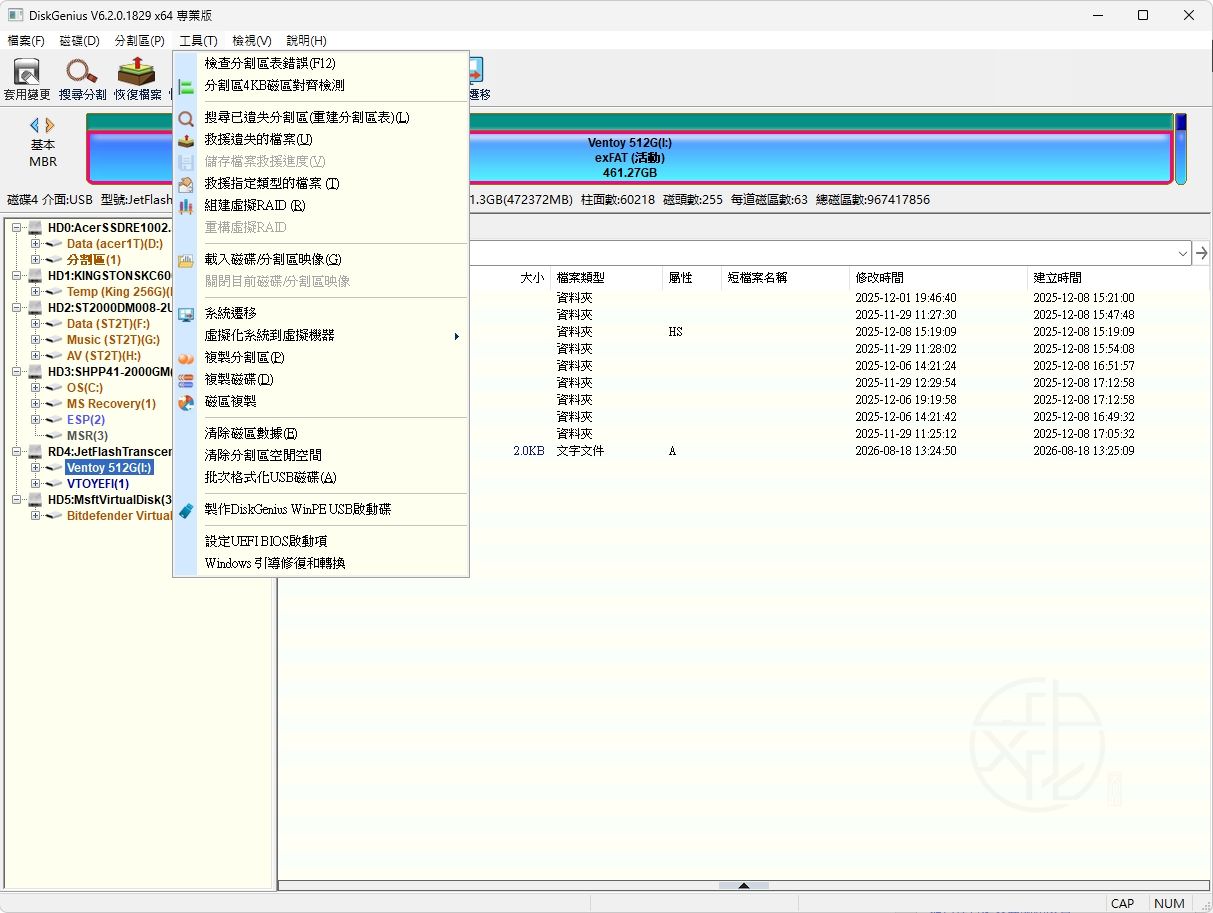Click the go arrow button beside path box

click(x=1202, y=254)
